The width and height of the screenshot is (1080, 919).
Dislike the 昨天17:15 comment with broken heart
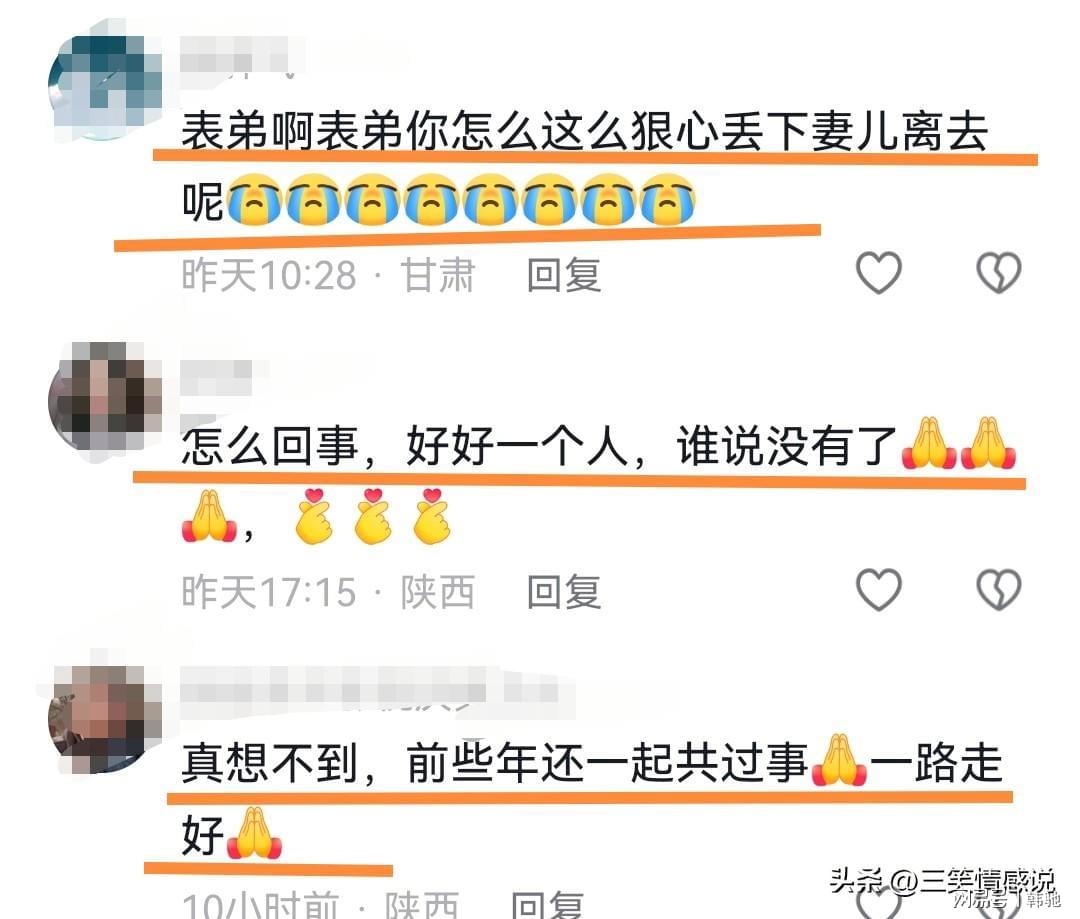(999, 590)
